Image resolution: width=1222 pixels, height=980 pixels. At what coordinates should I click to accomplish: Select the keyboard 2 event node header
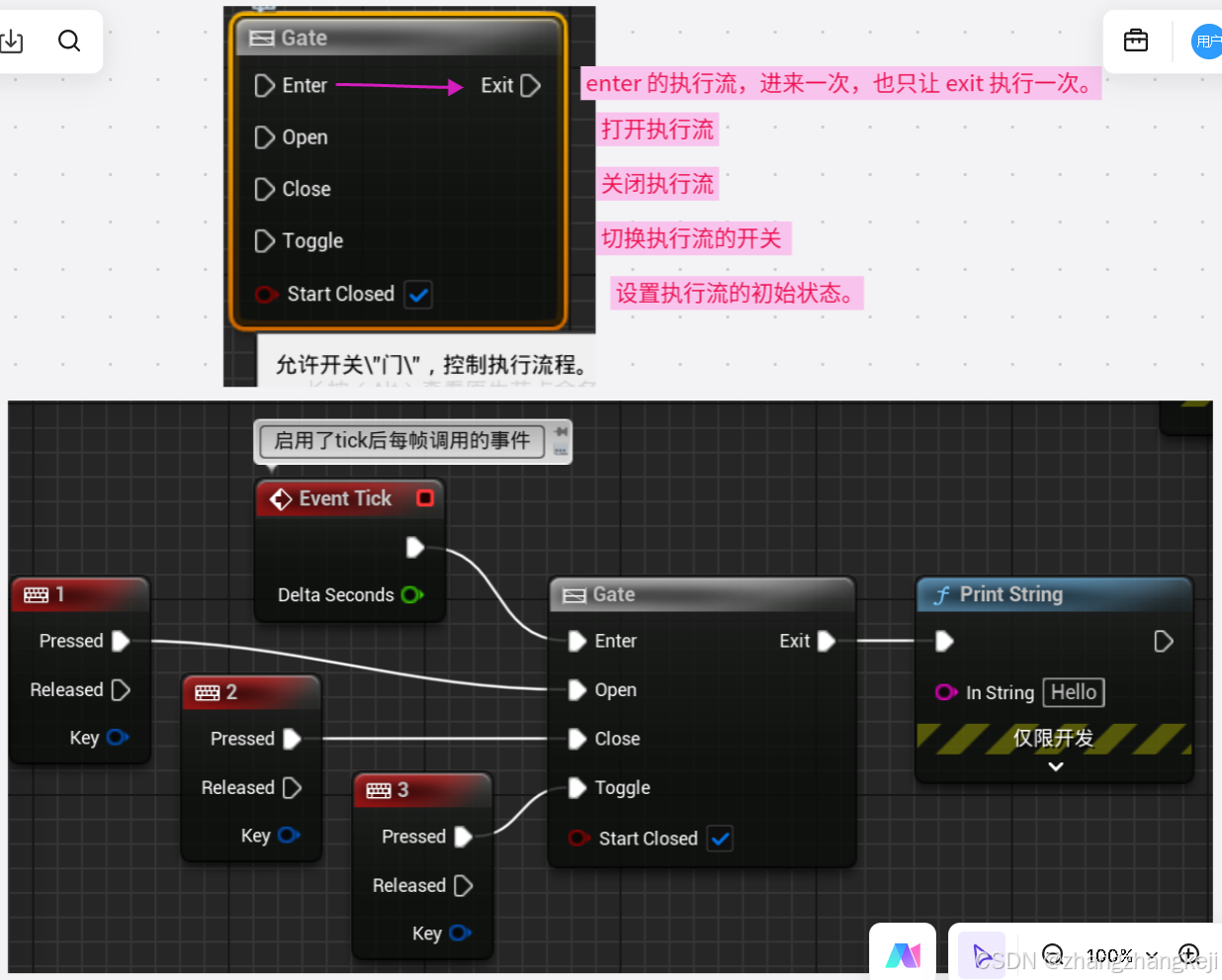tap(251, 692)
